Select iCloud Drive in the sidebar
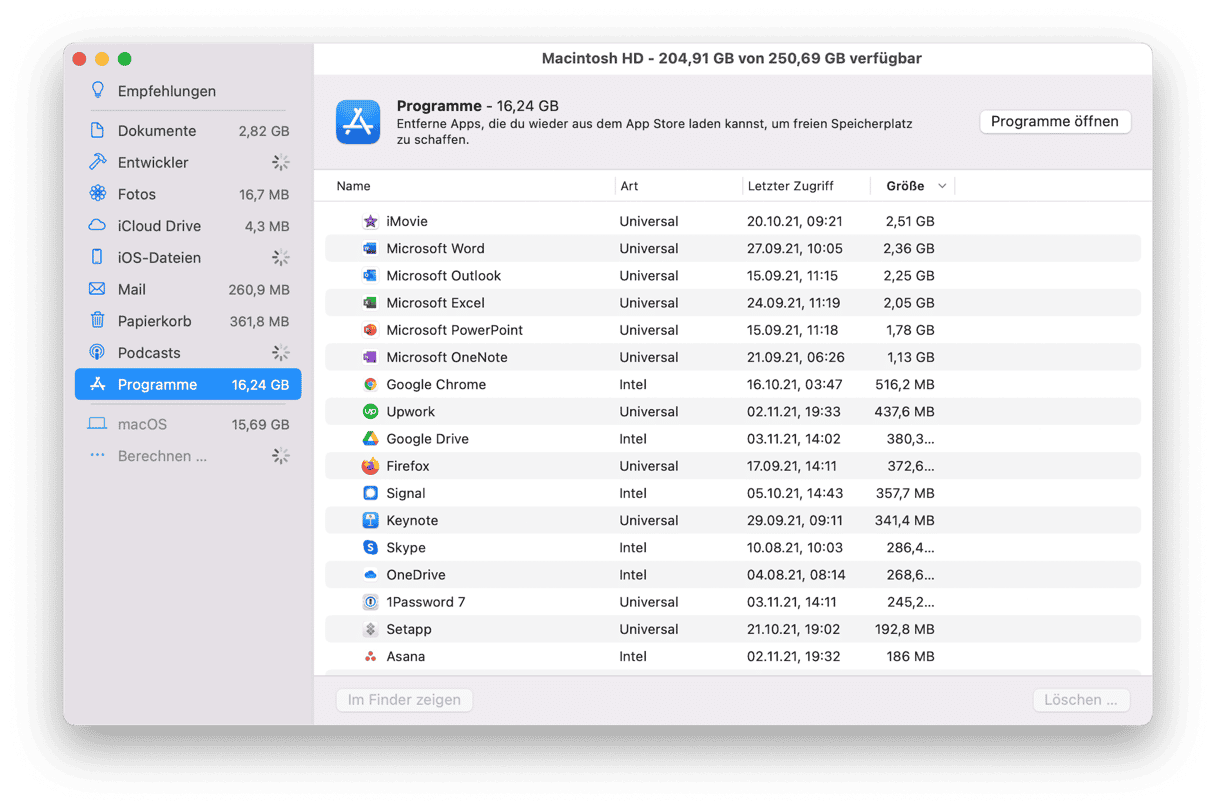This screenshot has height=809, width=1216. click(x=188, y=226)
